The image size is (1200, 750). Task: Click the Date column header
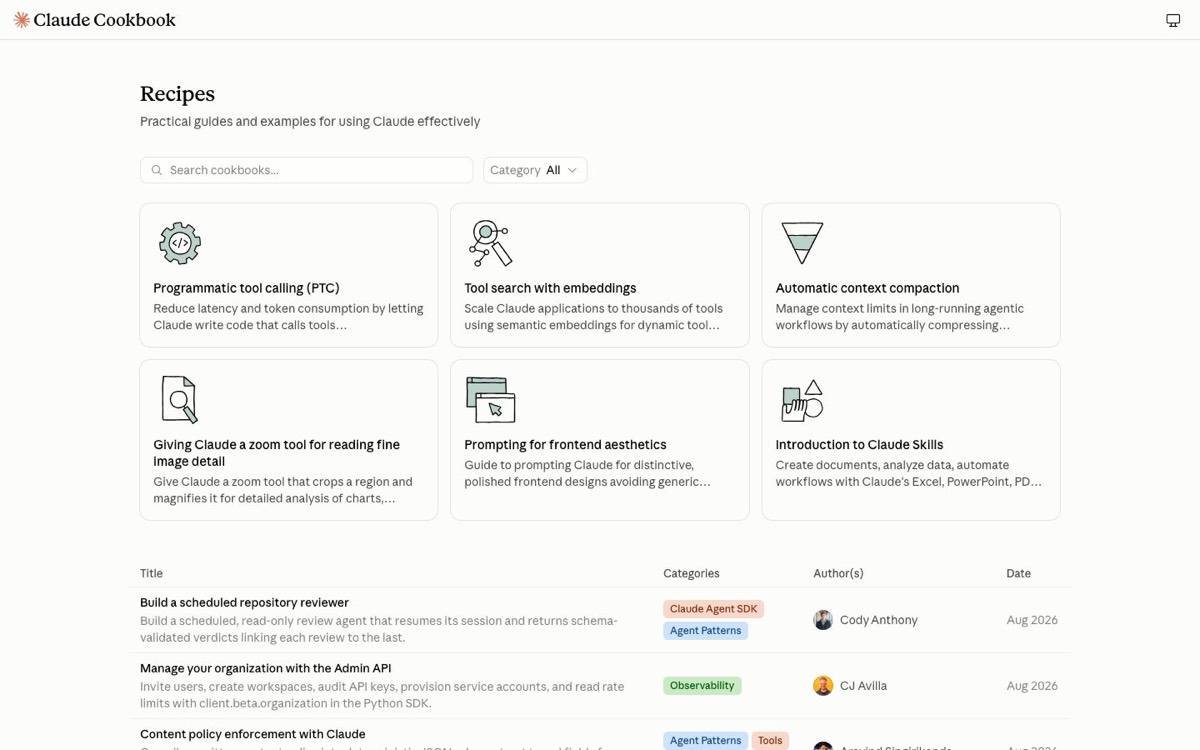(1018, 574)
